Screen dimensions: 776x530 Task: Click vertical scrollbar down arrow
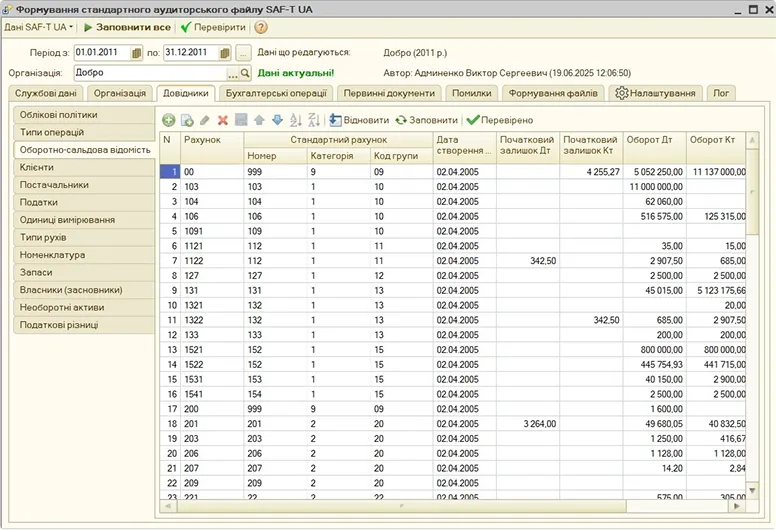pyautogui.click(x=752, y=491)
